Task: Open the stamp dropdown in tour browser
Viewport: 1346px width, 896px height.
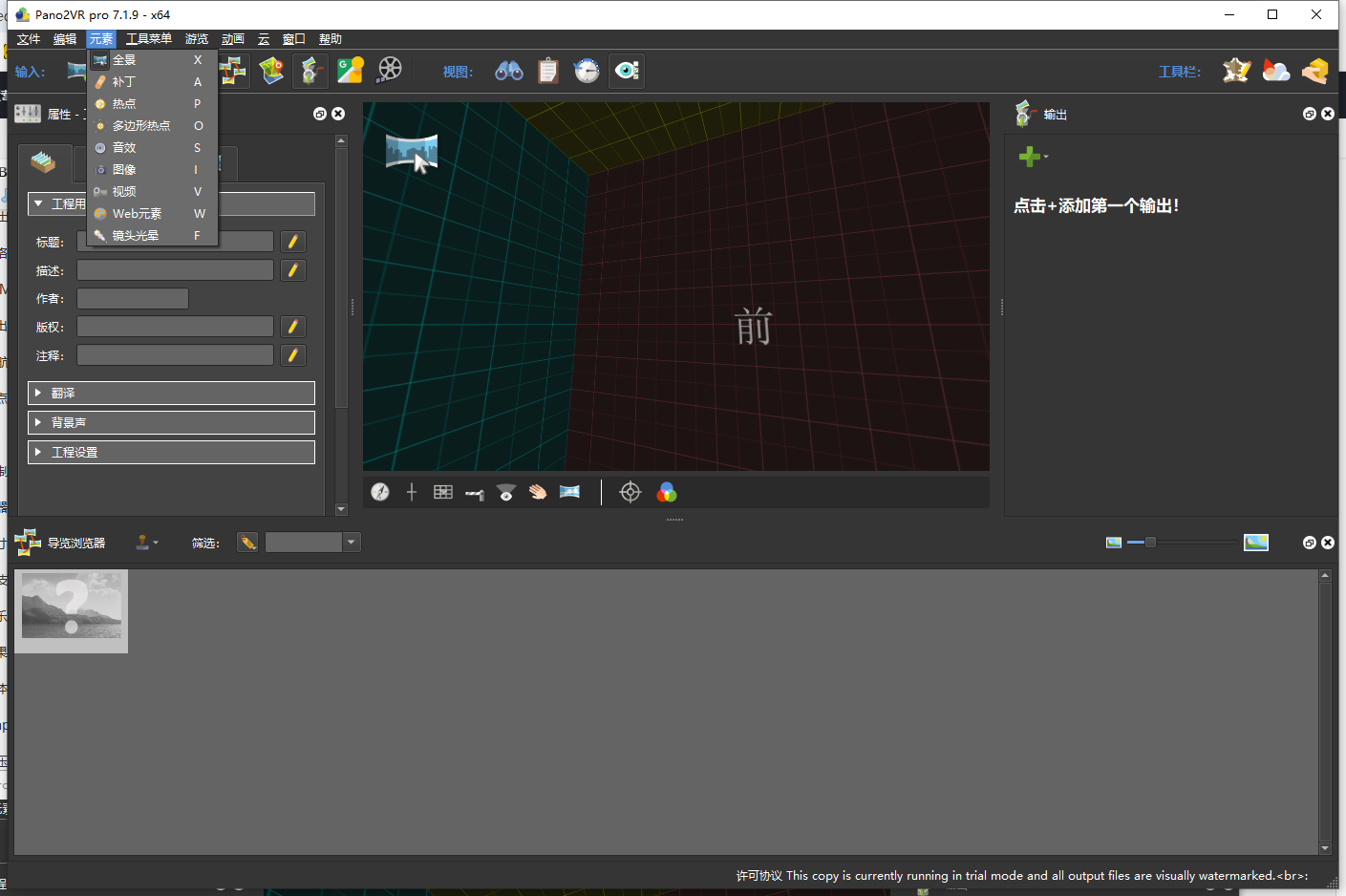Action: 146,543
